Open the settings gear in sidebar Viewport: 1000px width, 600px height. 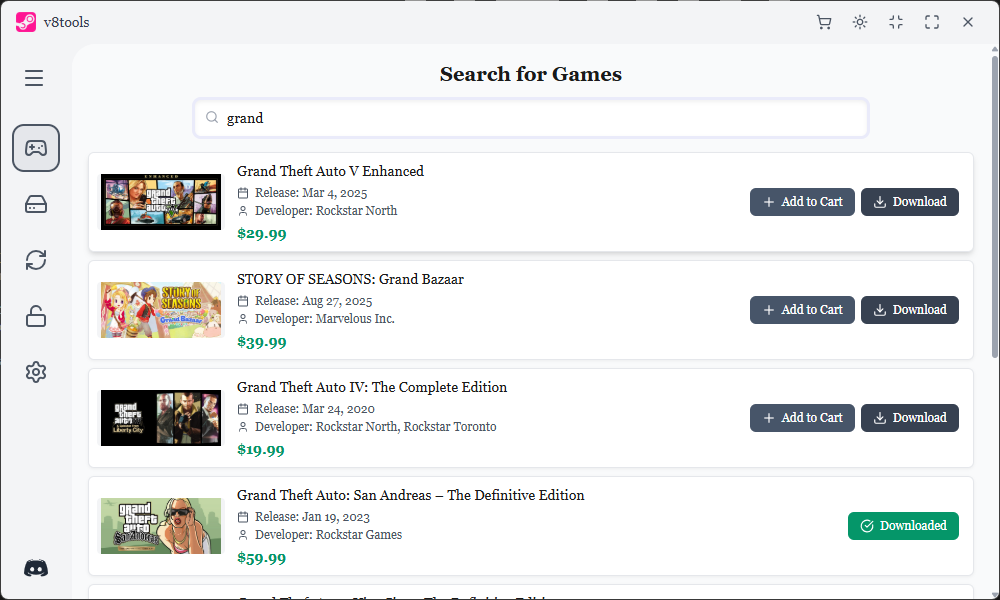36,371
